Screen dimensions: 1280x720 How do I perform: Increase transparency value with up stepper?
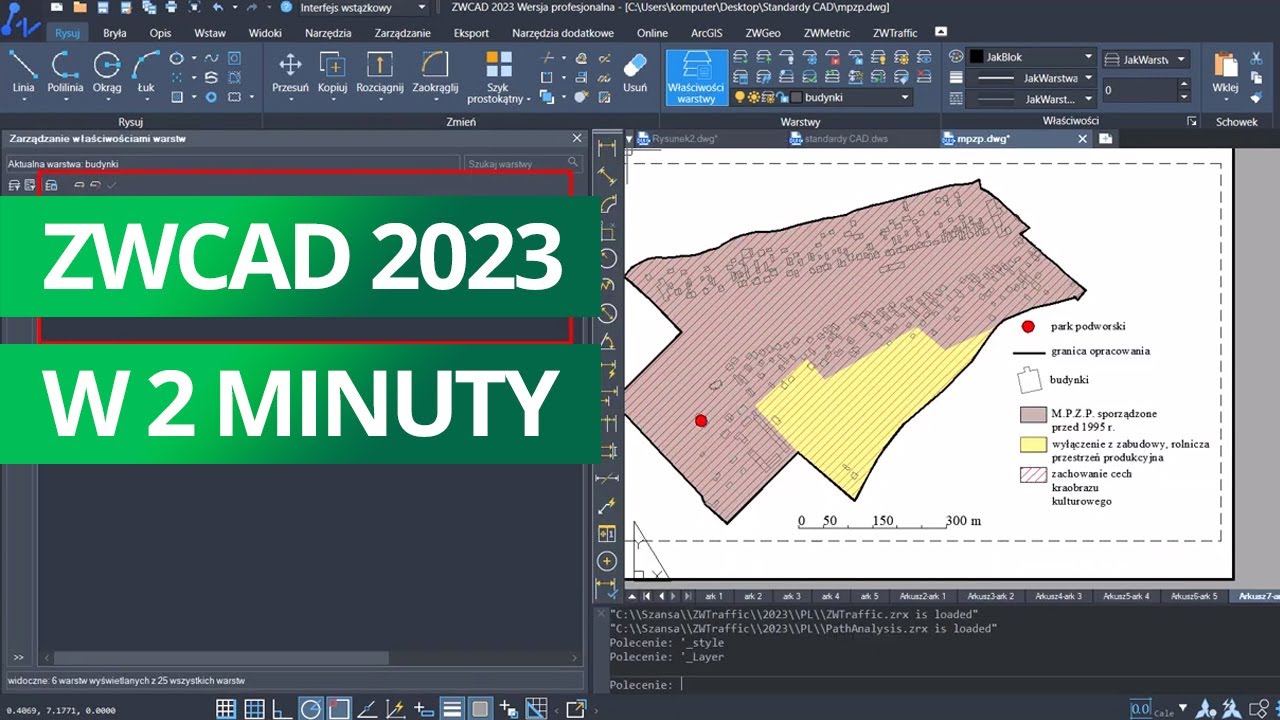1184,85
